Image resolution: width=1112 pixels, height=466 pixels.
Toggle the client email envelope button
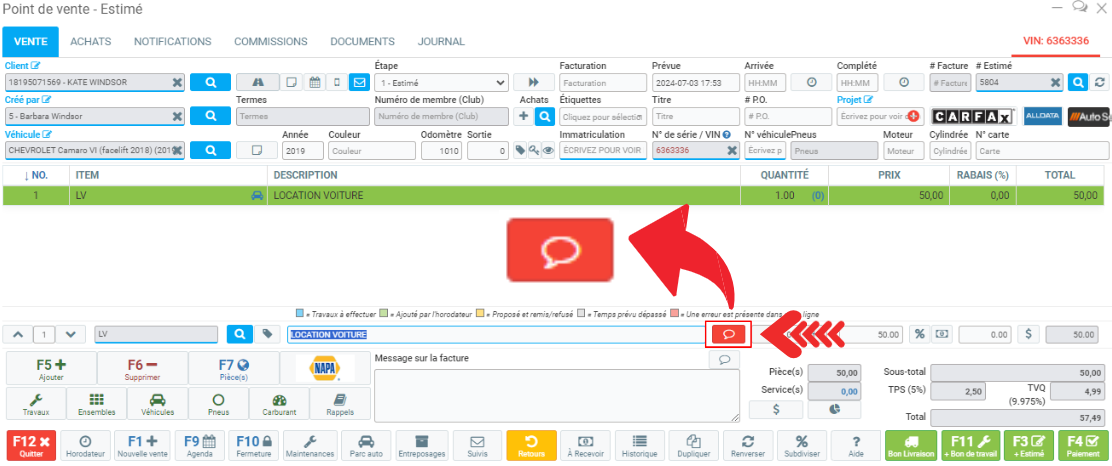(x=358, y=83)
